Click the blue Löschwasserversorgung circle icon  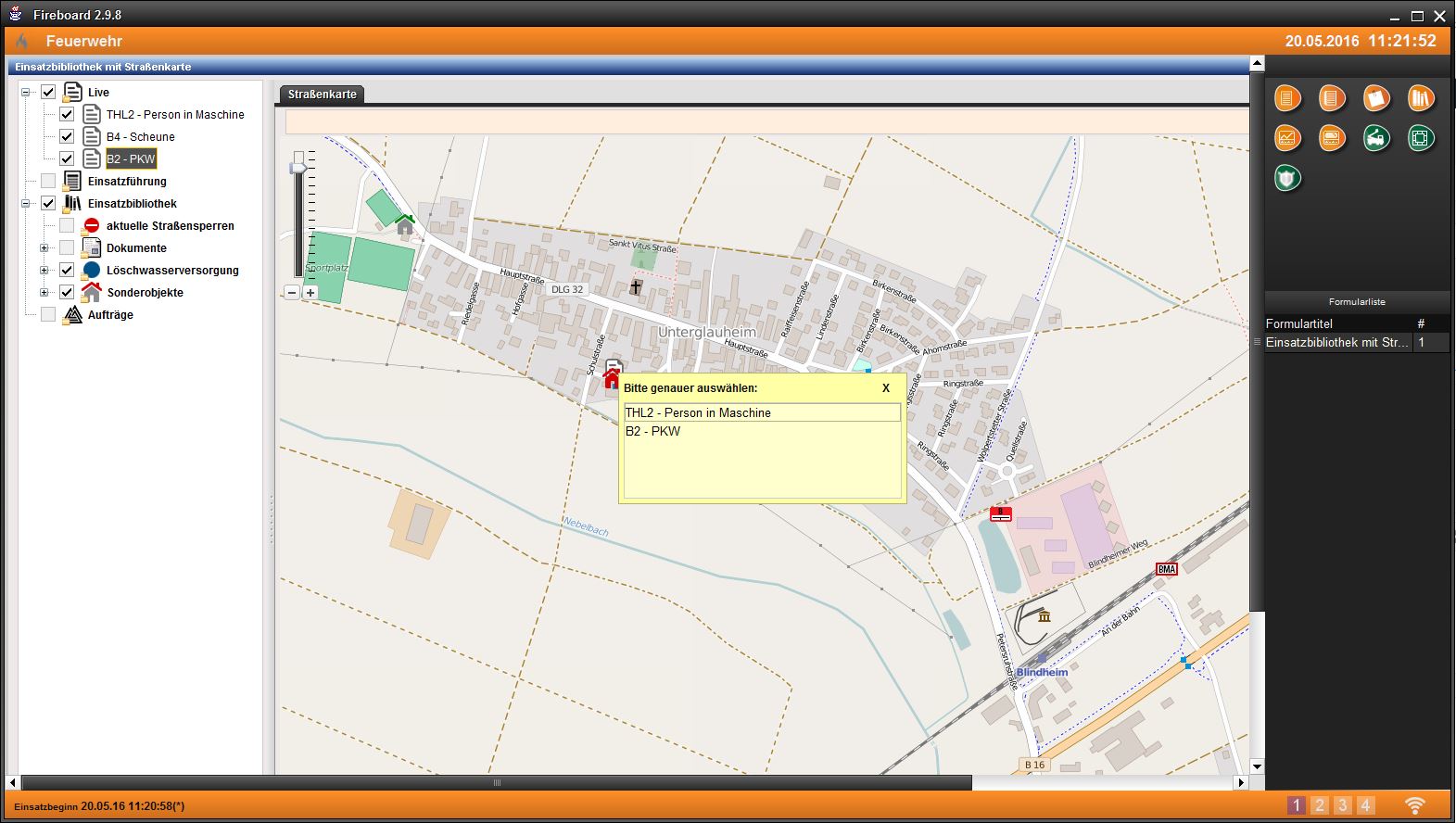point(91,270)
